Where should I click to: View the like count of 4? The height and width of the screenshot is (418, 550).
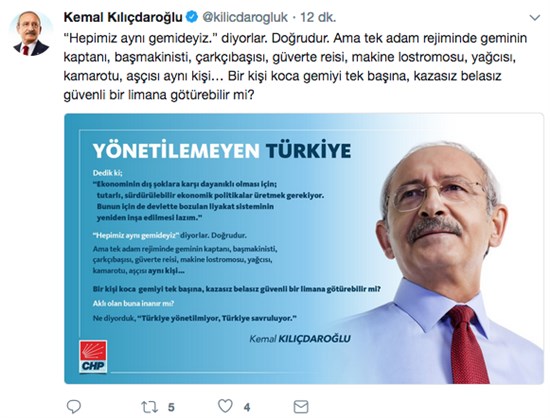[247, 407]
